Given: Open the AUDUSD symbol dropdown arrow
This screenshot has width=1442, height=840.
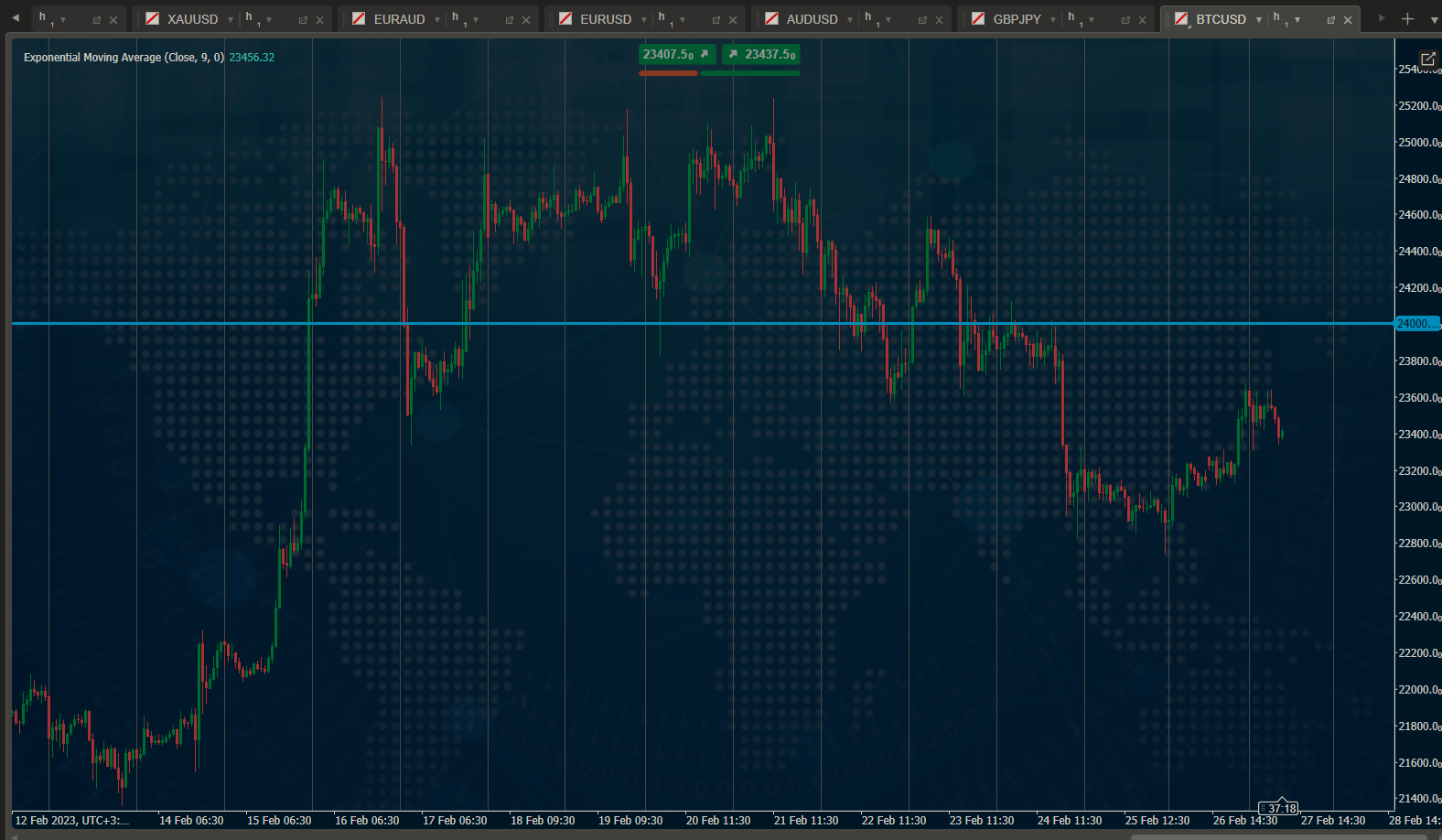Looking at the screenshot, I should pos(850,20).
